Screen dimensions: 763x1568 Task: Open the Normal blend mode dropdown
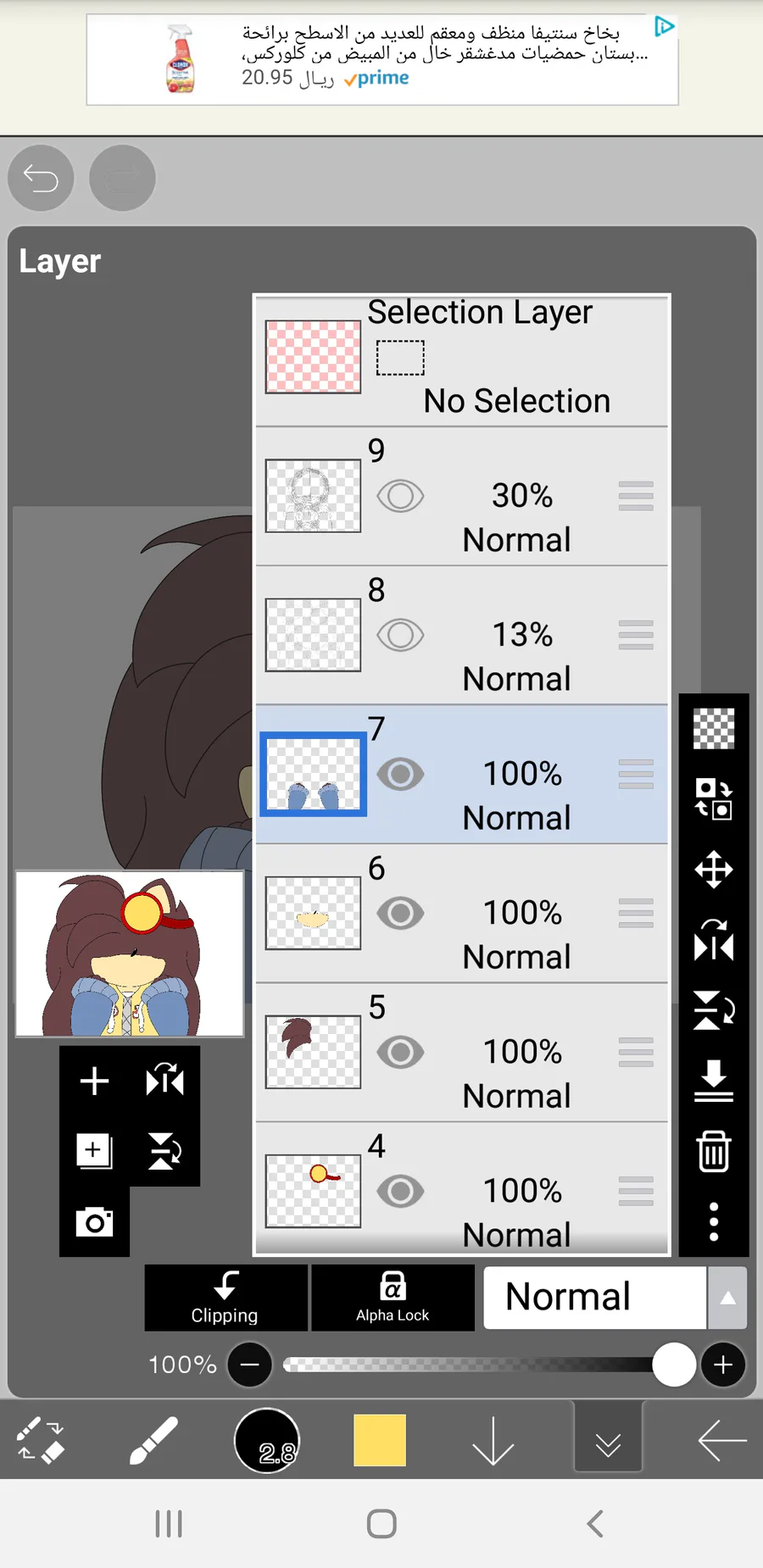(594, 1297)
